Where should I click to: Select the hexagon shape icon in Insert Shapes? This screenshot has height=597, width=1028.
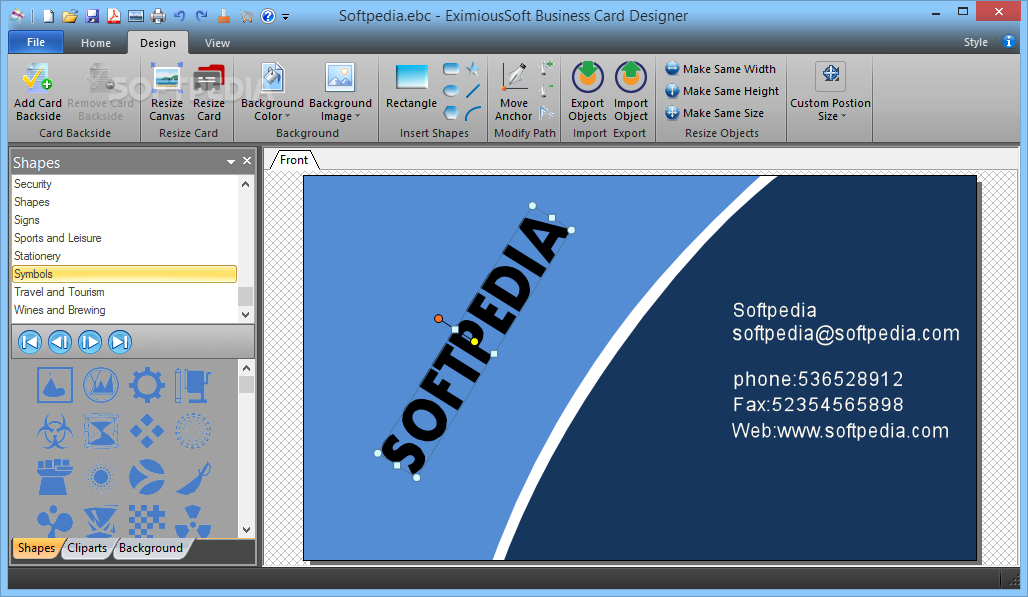pos(451,113)
